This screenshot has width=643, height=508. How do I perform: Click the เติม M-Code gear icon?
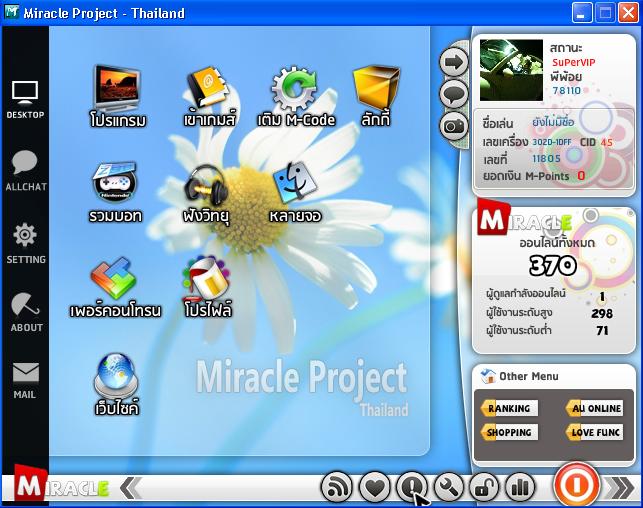[x=296, y=96]
